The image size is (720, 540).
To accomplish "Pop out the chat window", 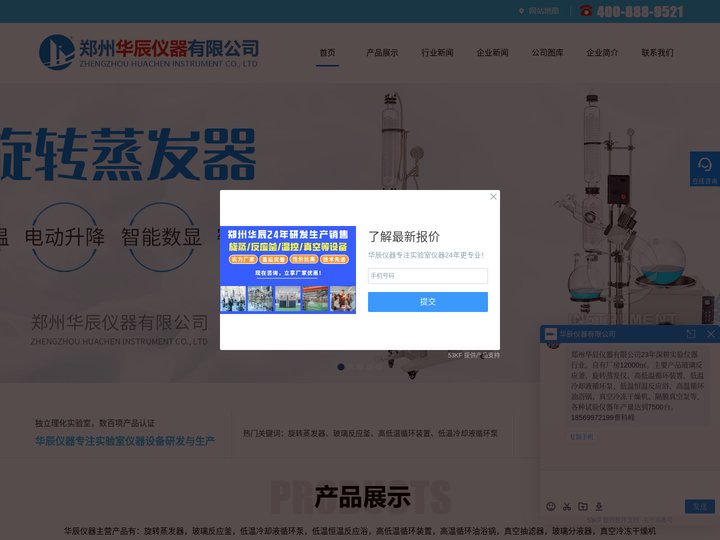I will pyautogui.click(x=691, y=334).
